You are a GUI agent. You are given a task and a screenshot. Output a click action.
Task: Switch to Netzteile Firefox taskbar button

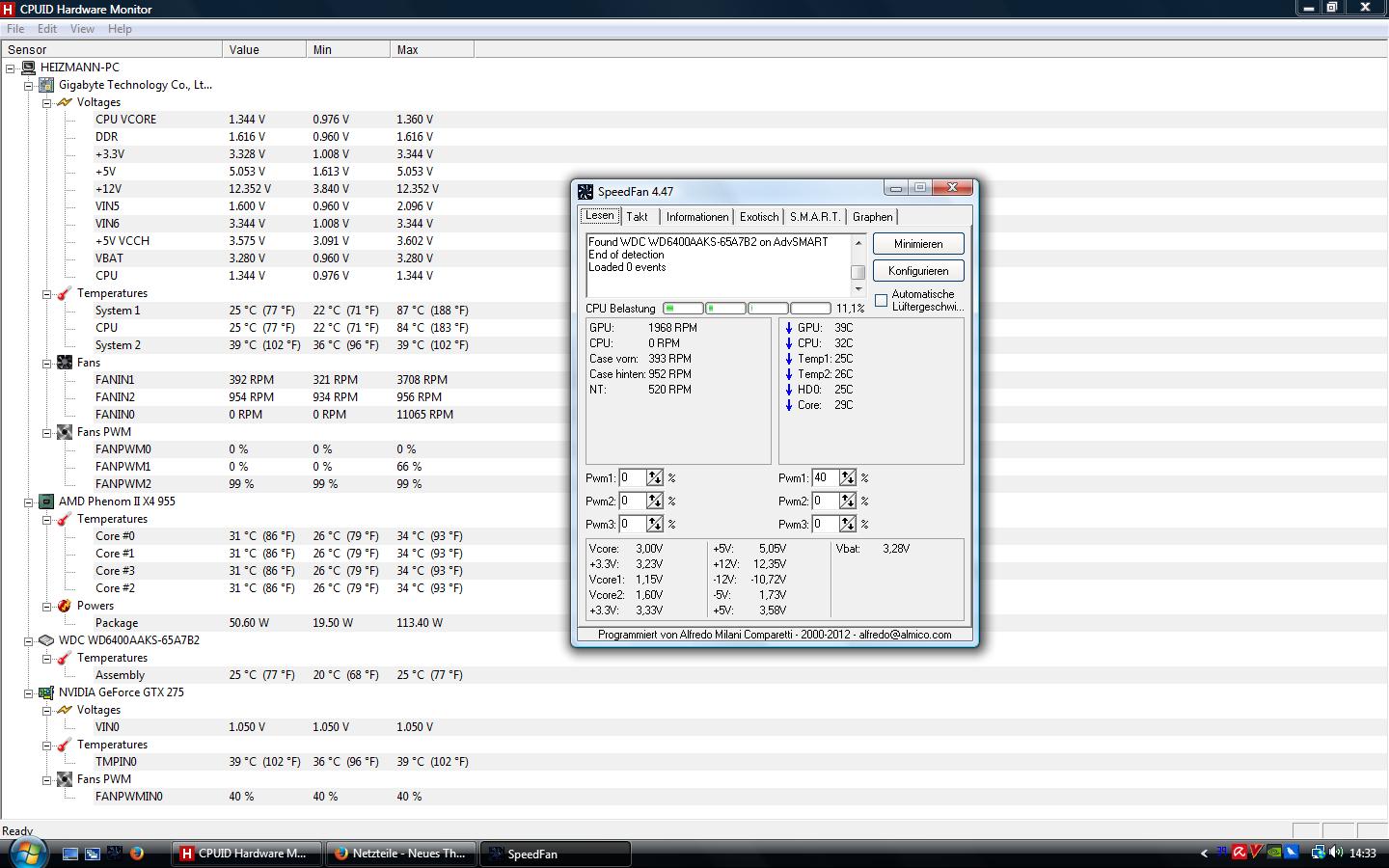399,854
